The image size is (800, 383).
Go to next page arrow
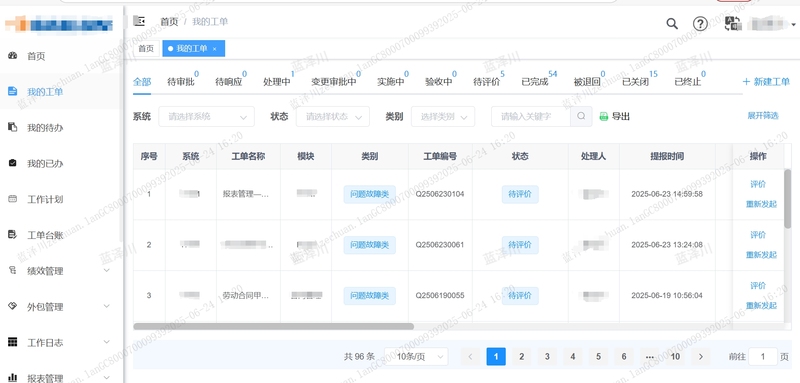click(701, 356)
